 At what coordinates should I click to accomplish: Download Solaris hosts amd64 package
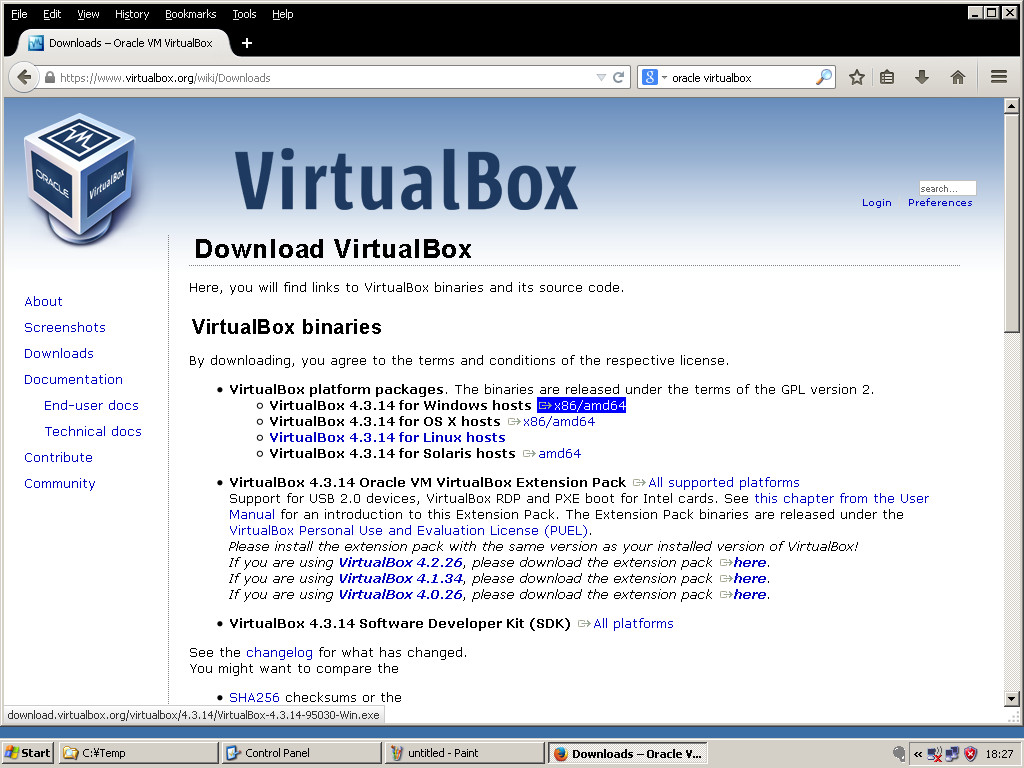[552, 453]
